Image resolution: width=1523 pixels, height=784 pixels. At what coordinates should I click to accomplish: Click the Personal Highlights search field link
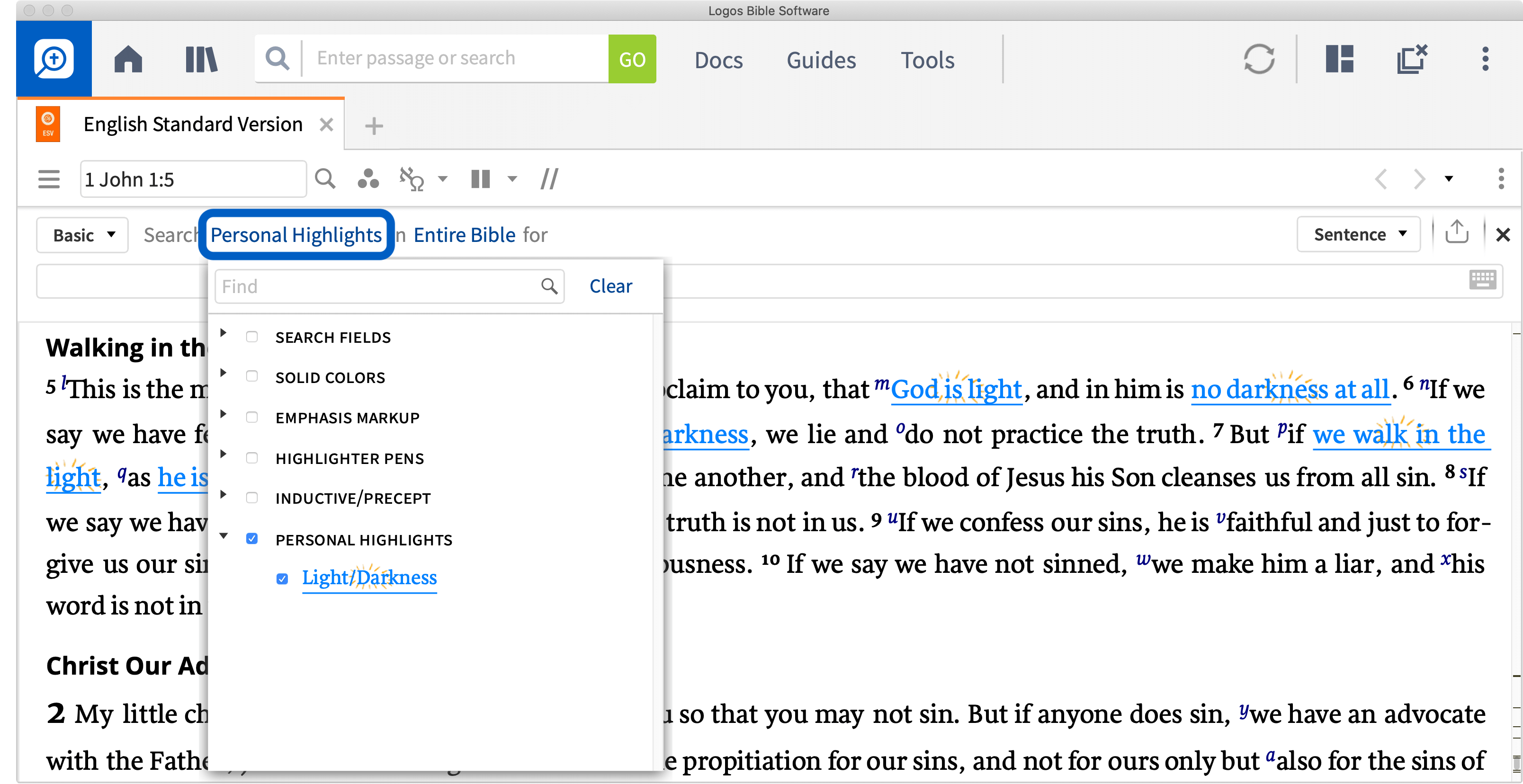click(296, 235)
